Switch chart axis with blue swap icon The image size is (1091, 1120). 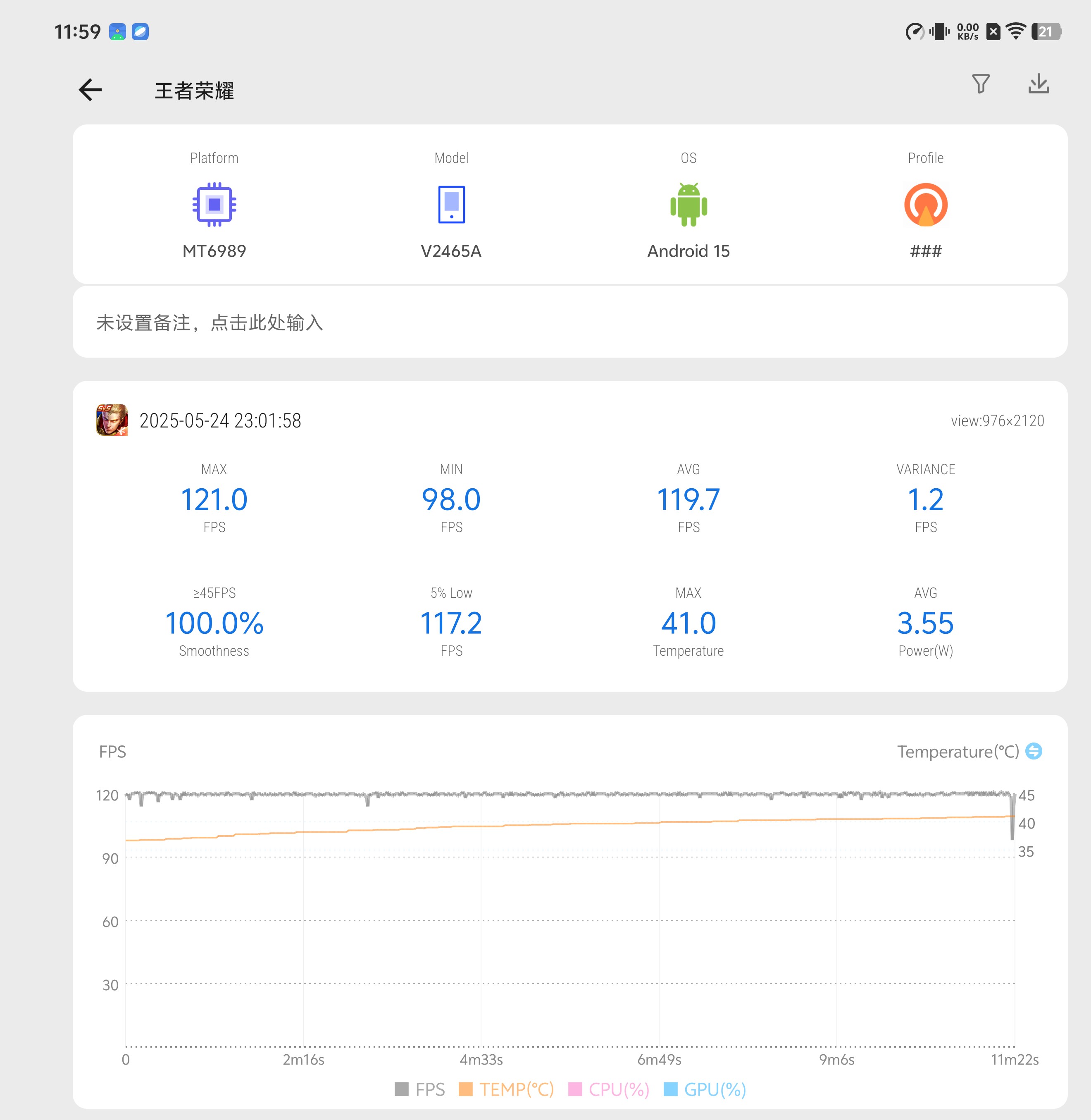1033,751
